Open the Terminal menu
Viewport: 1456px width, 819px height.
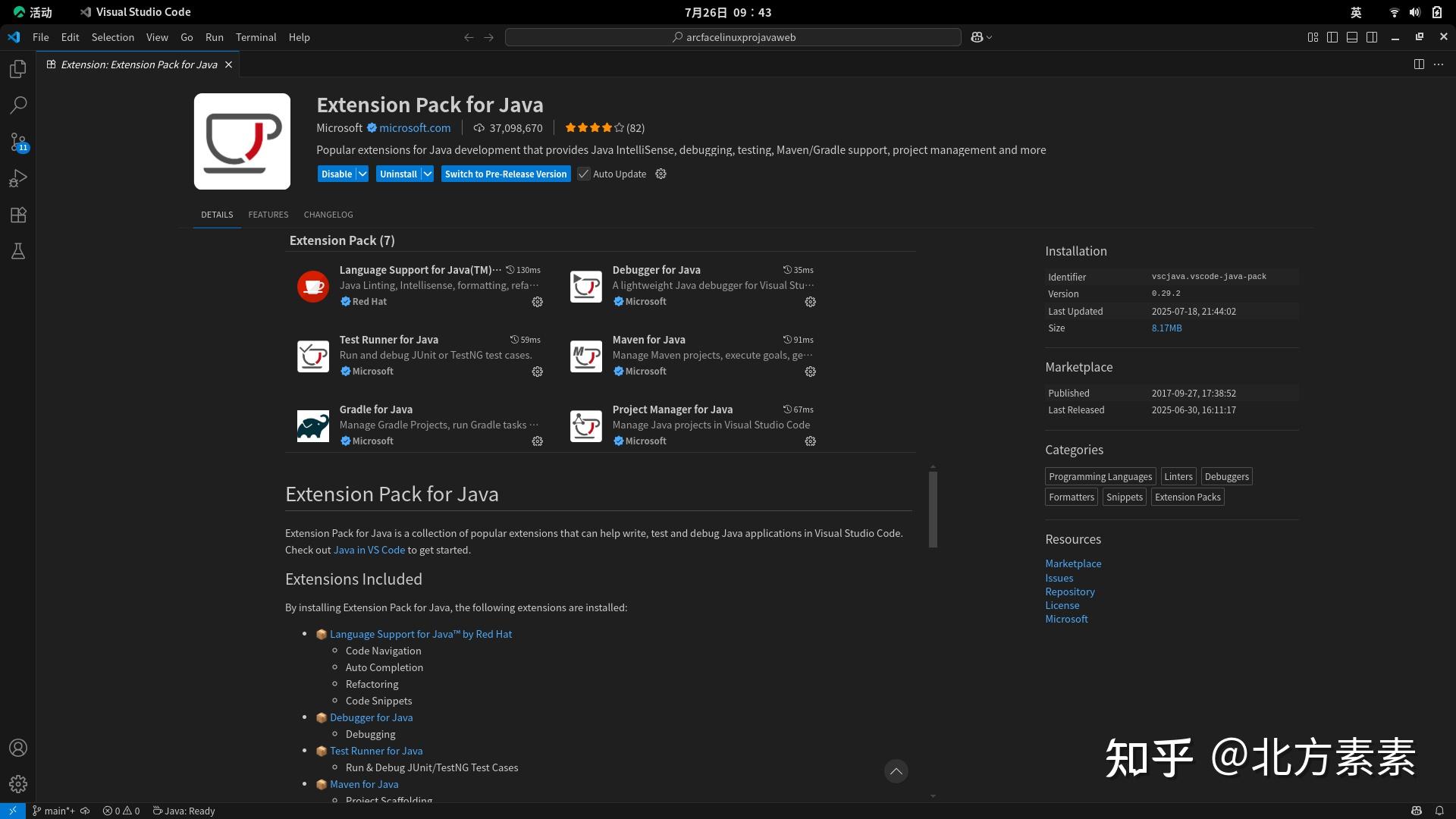(256, 36)
